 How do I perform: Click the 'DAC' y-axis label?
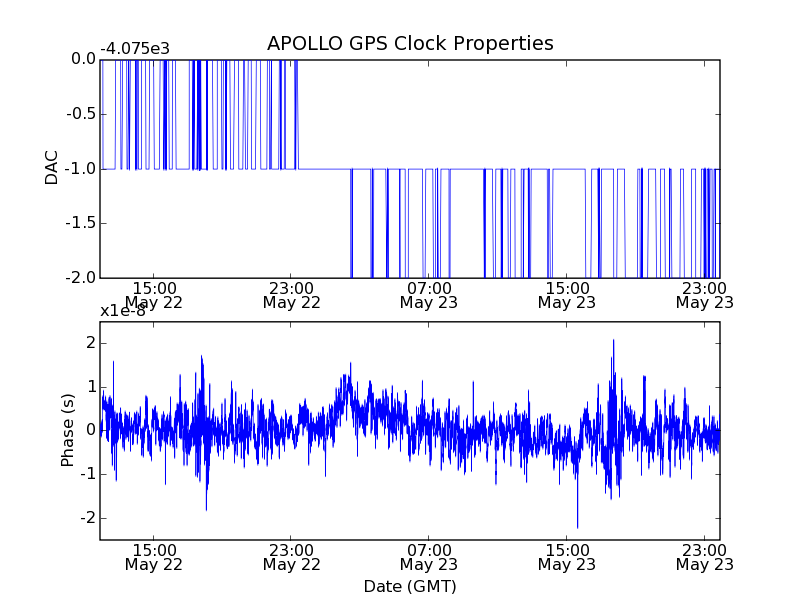pos(52,168)
